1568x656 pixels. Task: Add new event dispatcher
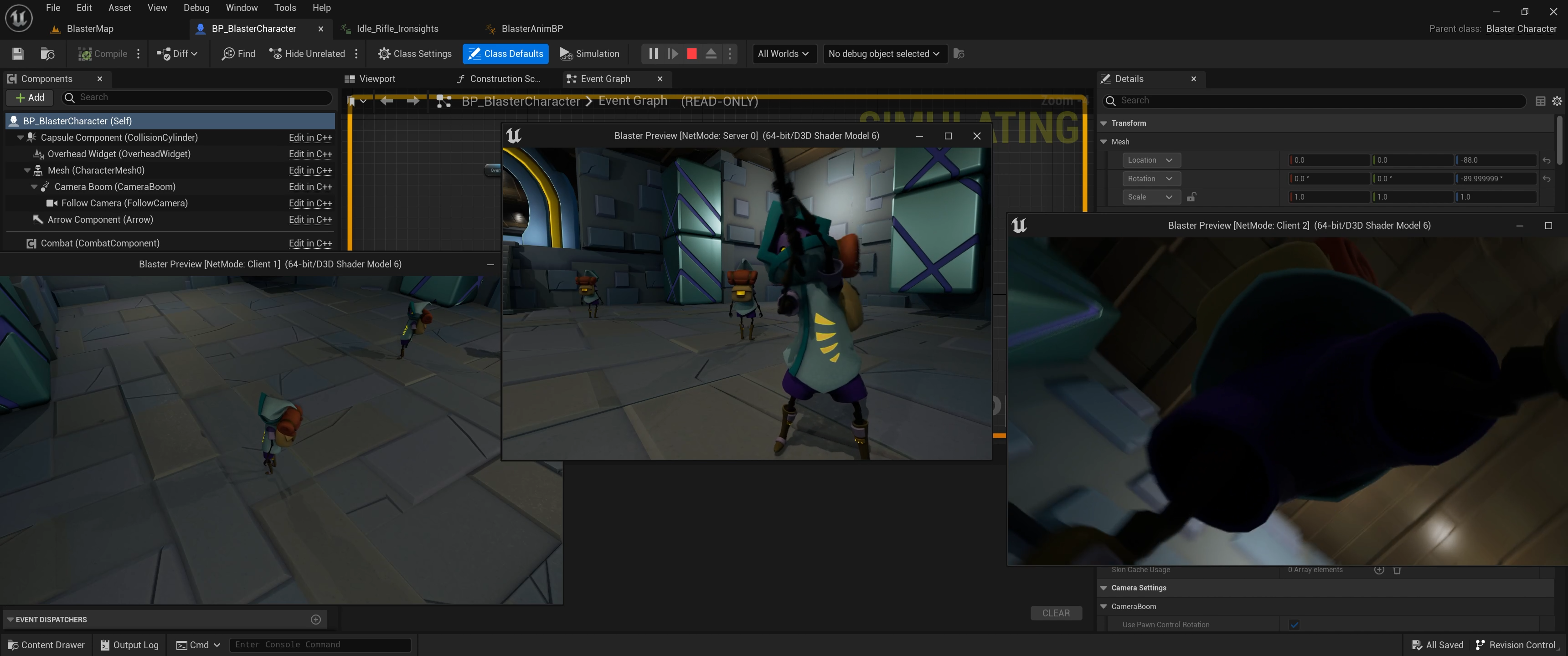pos(315,620)
